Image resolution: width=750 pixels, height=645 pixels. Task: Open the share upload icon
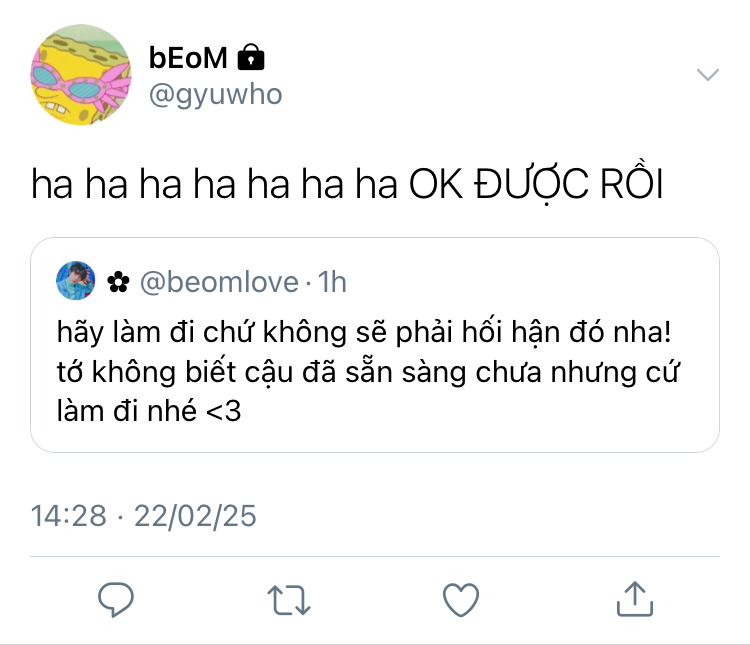[x=635, y=599]
